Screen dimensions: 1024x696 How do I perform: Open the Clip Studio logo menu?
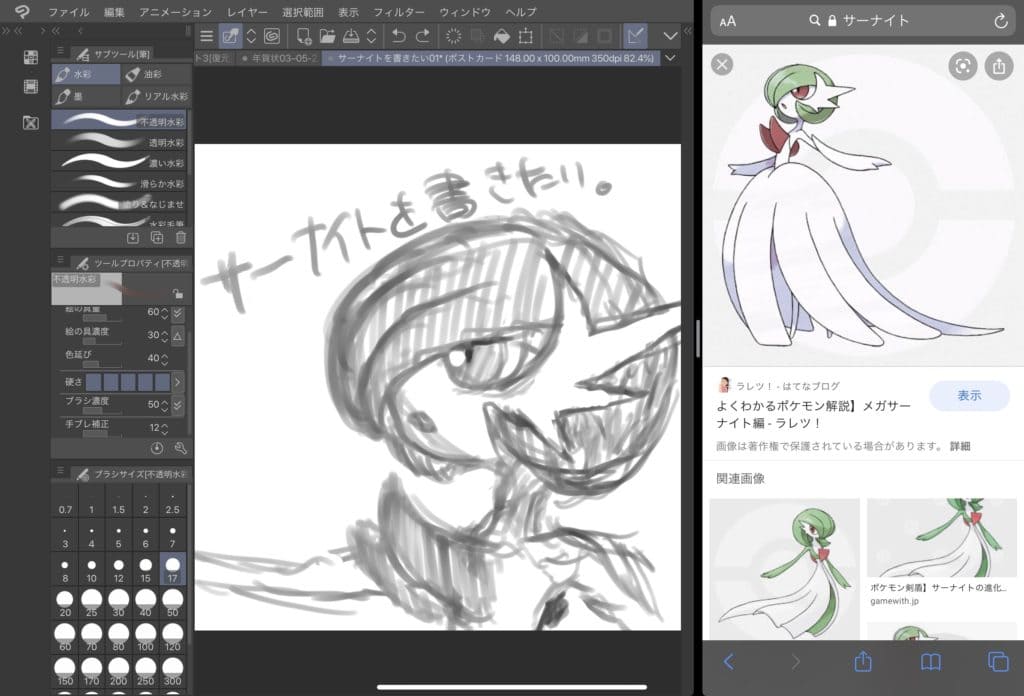click(x=22, y=12)
